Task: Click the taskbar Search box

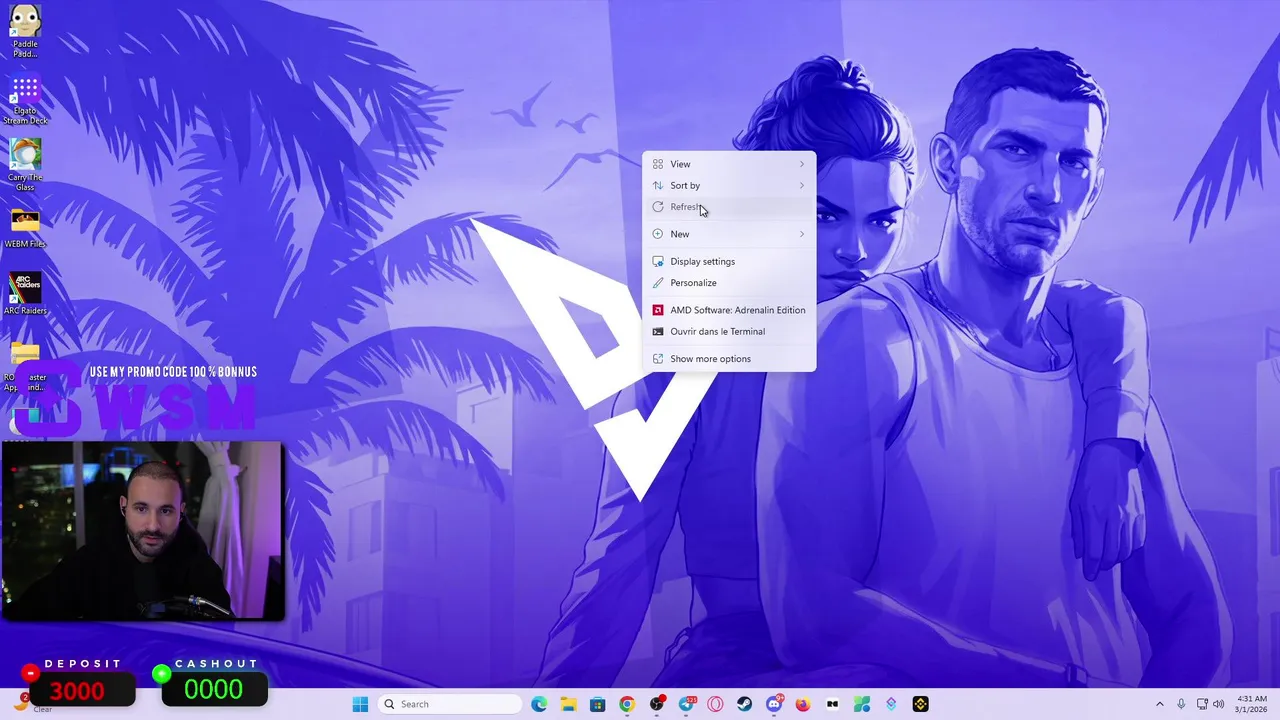Action: tap(450, 704)
